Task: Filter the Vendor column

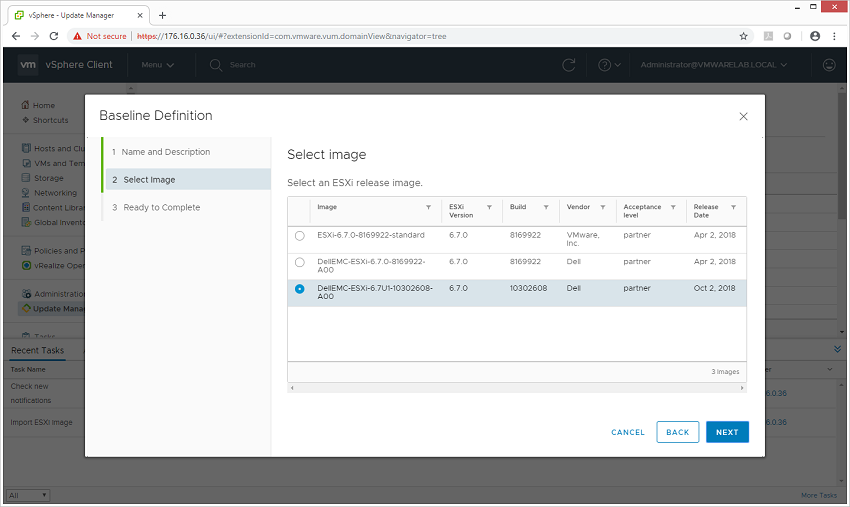Action: (602, 207)
